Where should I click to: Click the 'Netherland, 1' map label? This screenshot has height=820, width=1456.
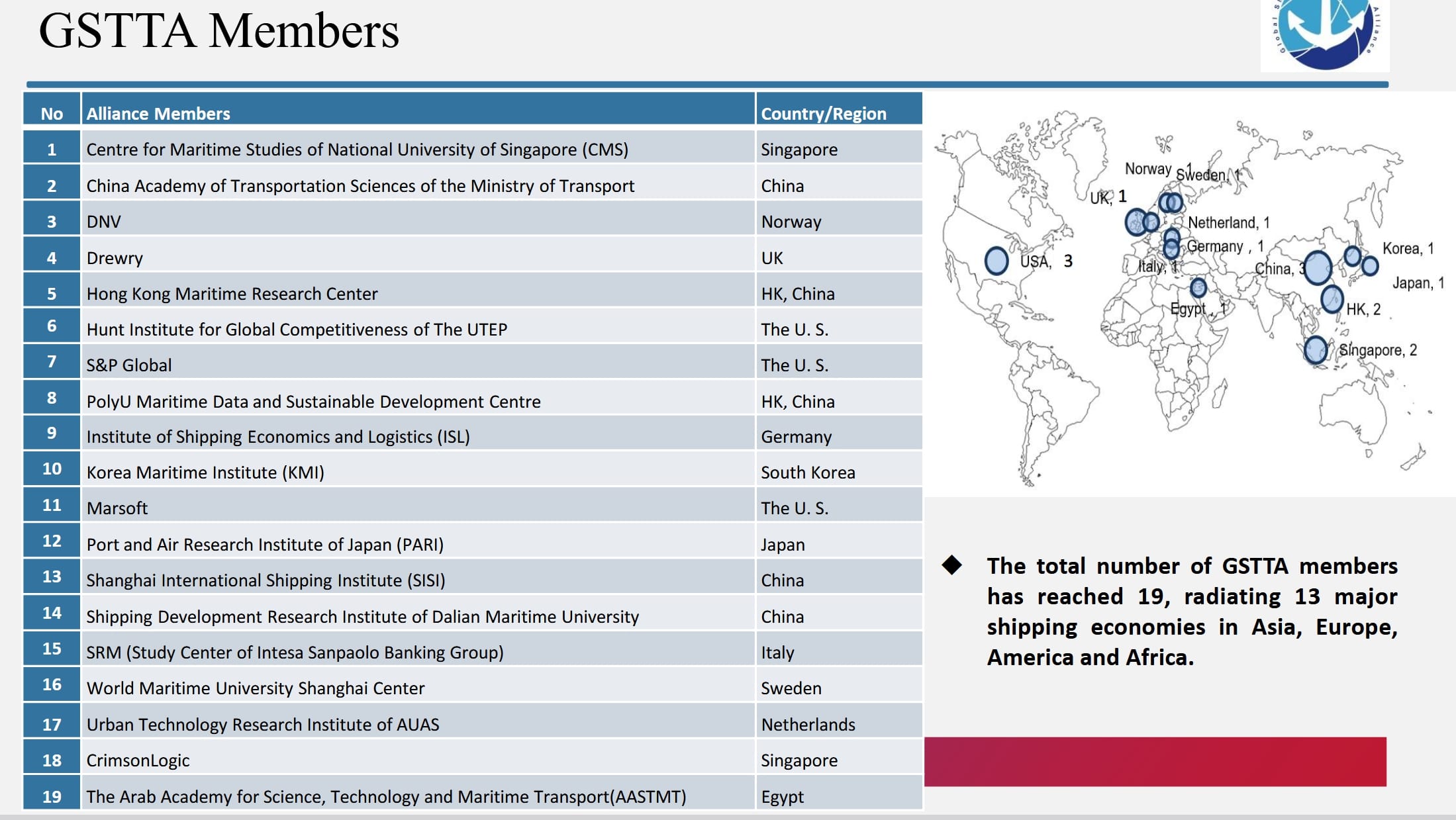(1229, 223)
